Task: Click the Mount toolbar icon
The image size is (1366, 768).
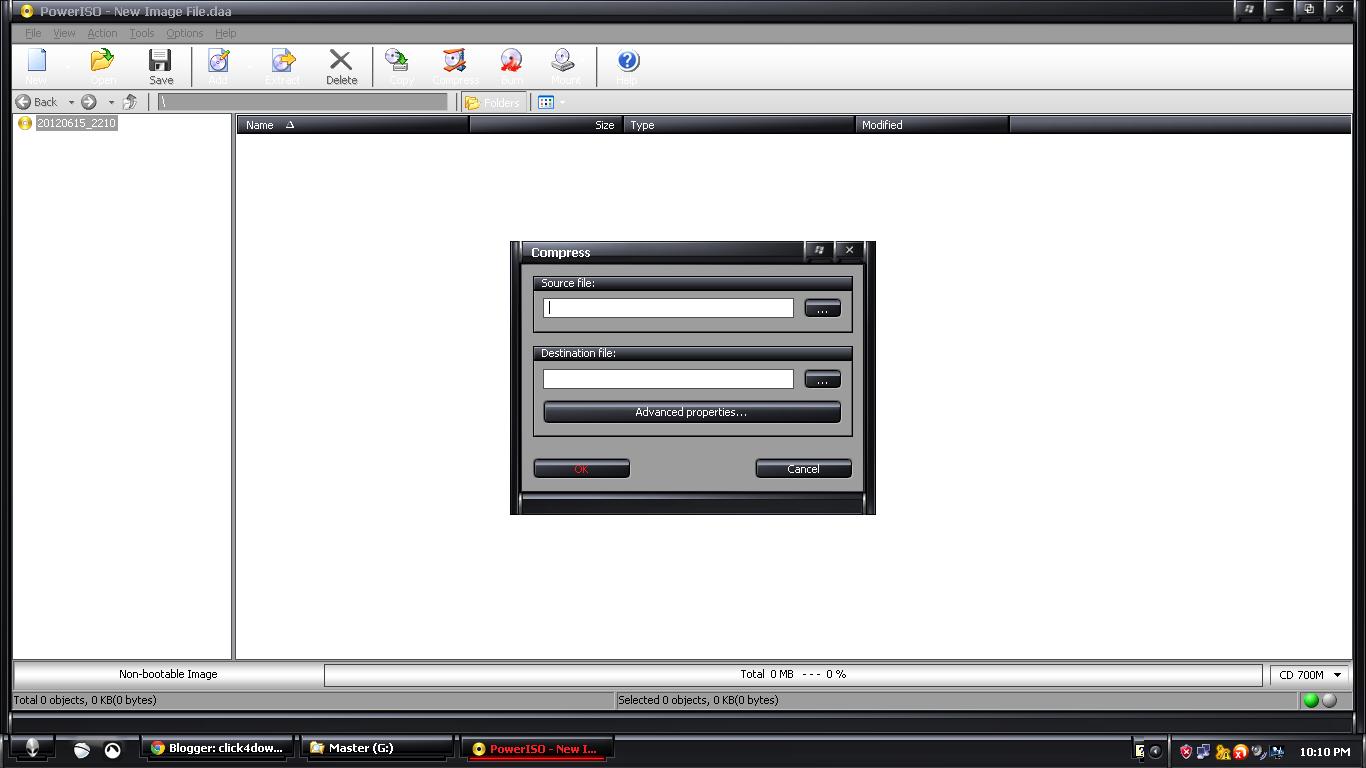Action: [x=565, y=67]
